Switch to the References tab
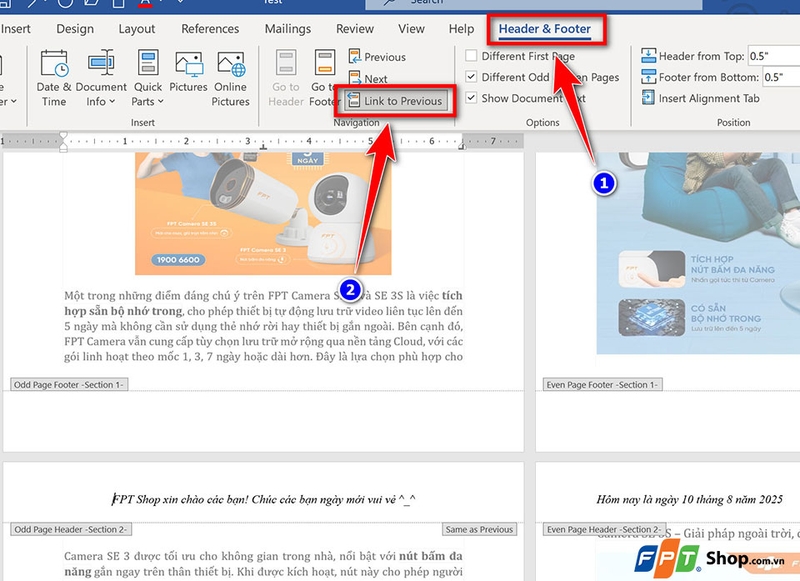Image resolution: width=800 pixels, height=581 pixels. click(x=210, y=29)
